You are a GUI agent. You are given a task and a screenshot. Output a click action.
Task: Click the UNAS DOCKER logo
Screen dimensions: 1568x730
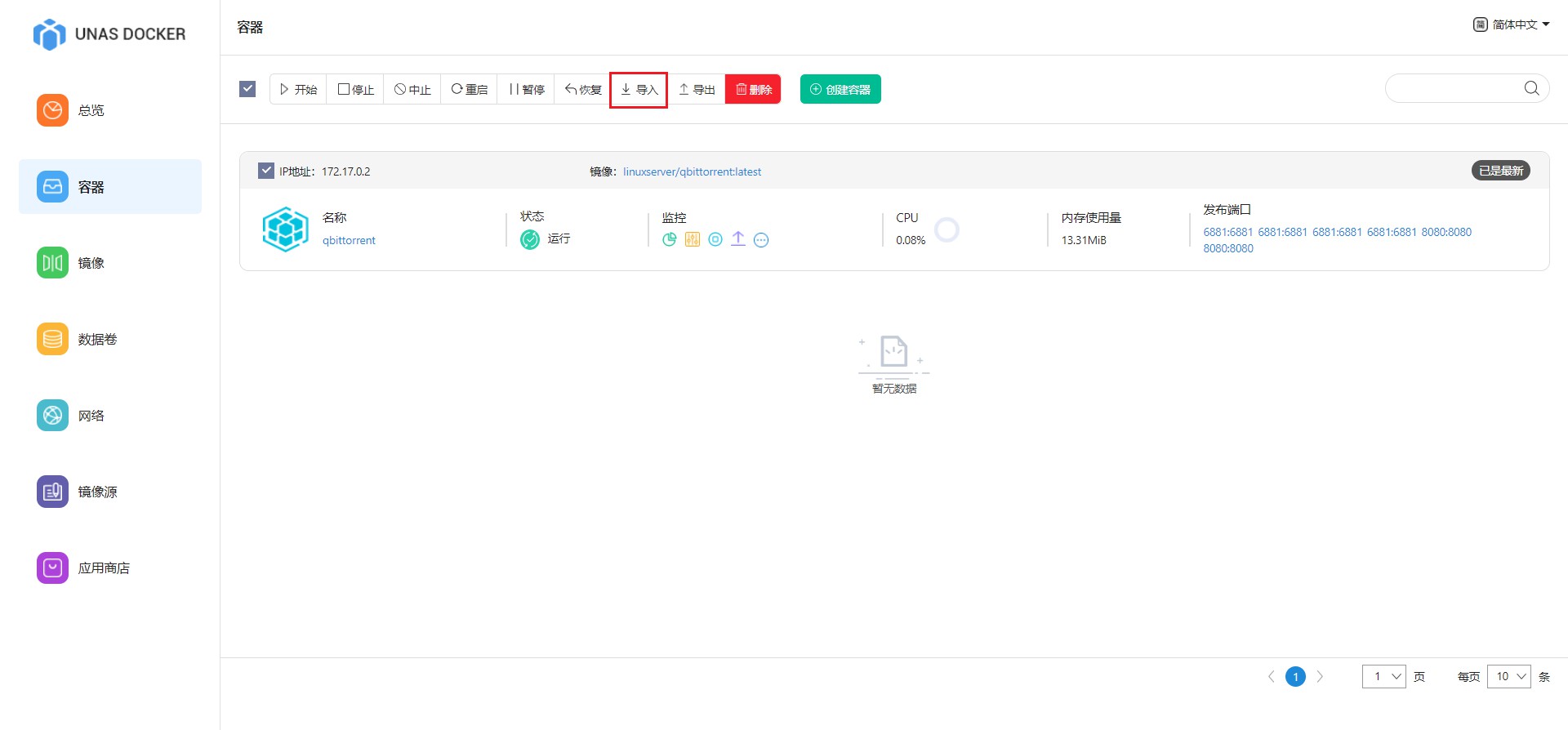click(109, 34)
